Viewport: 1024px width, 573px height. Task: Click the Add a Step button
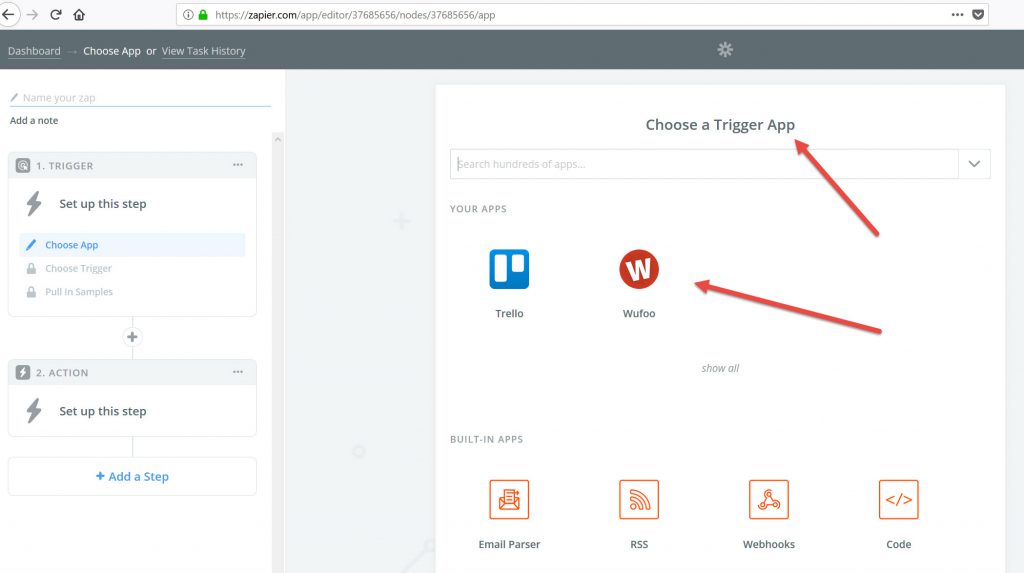tap(132, 477)
